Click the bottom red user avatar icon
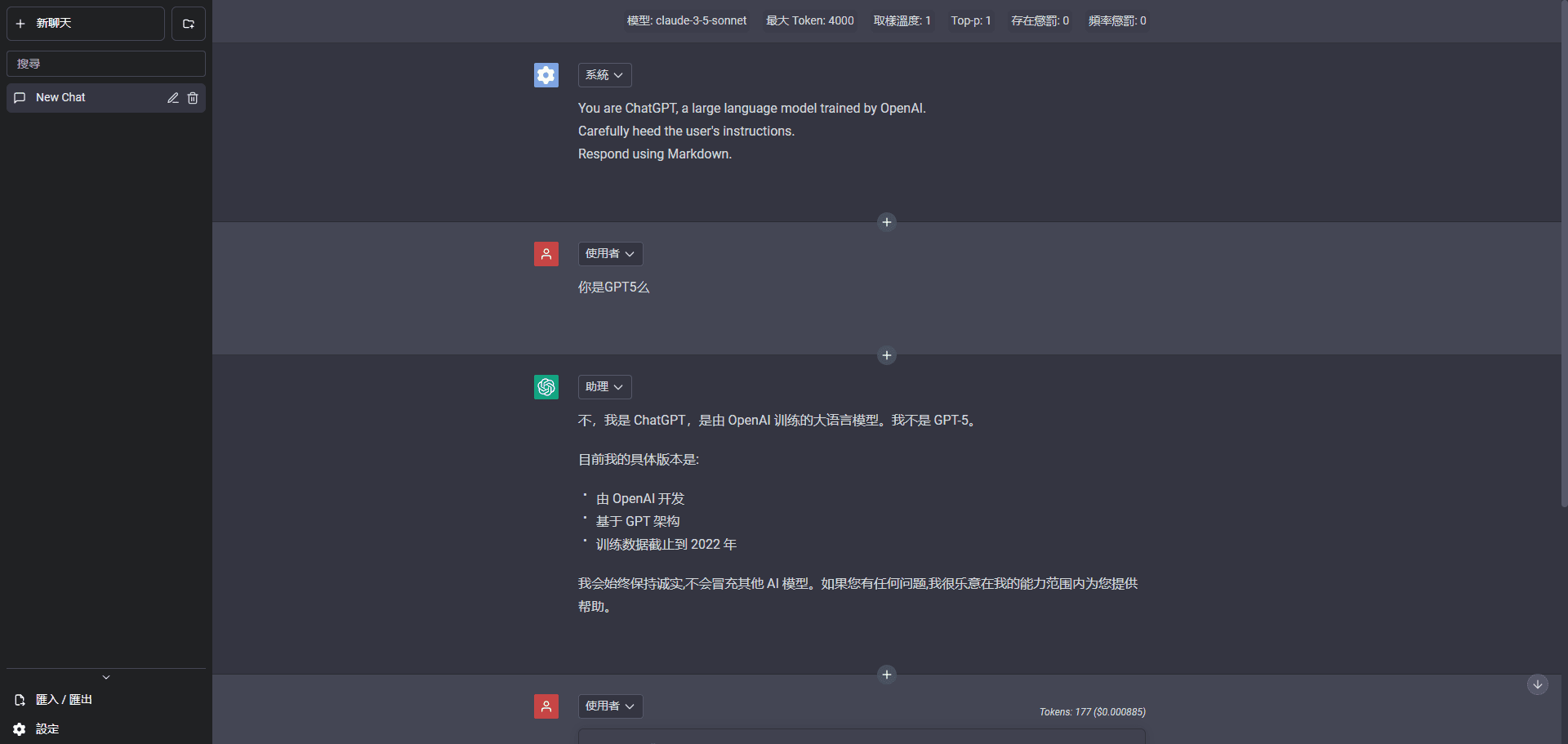The width and height of the screenshot is (1568, 744). [x=546, y=706]
